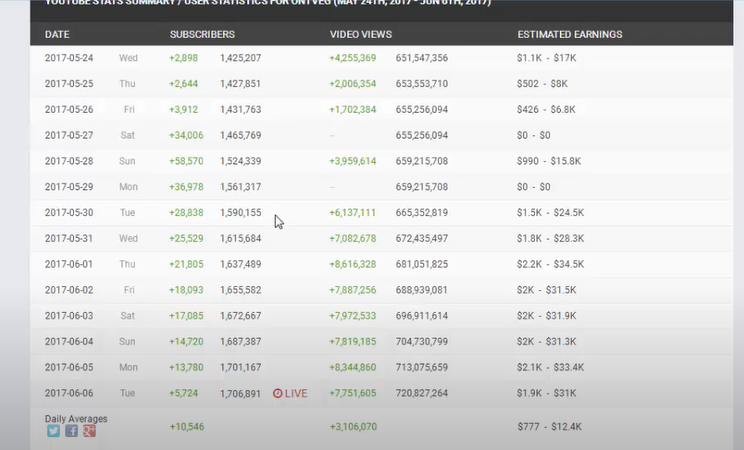This screenshot has height=450, width=744.
Task: Click the ESTIMATED EARNINGS column header
Action: (569, 34)
